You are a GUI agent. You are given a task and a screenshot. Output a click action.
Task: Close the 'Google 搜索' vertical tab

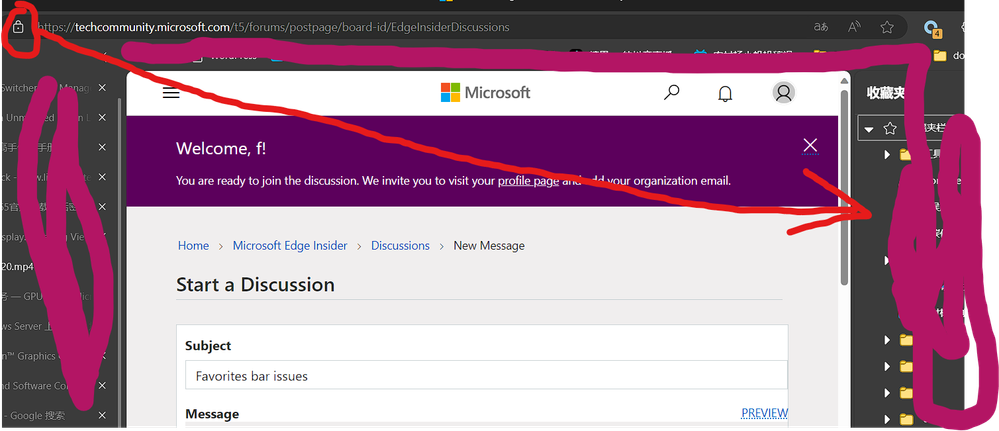pyautogui.click(x=102, y=416)
